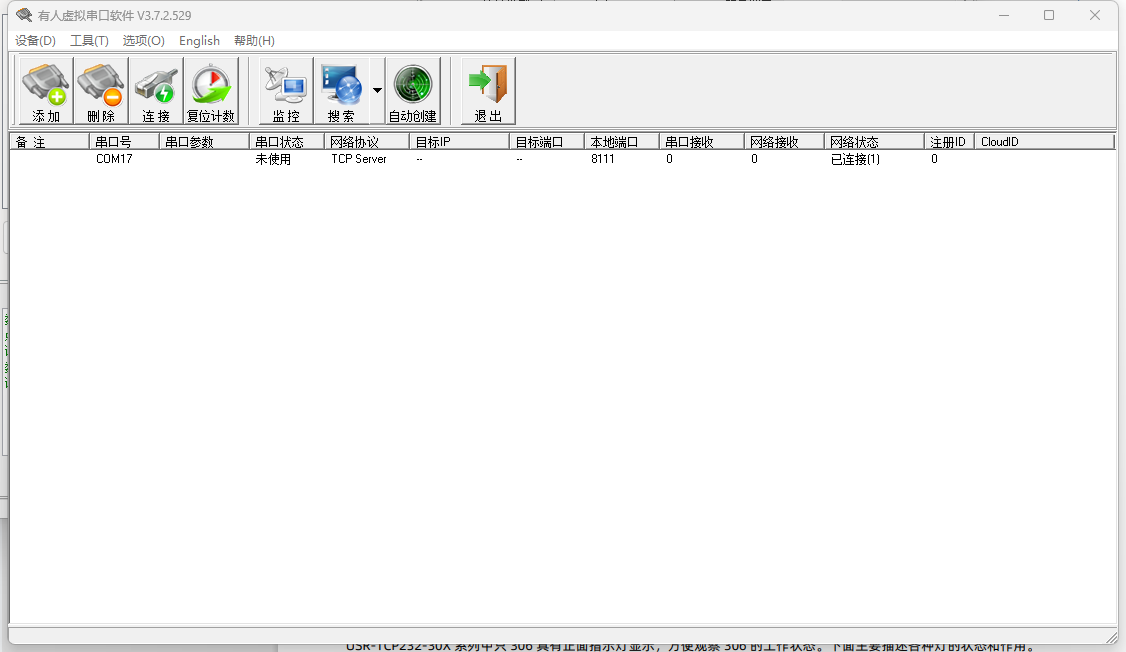Open the 设备(D) menu
Image resolution: width=1126 pixels, height=652 pixels.
point(35,41)
